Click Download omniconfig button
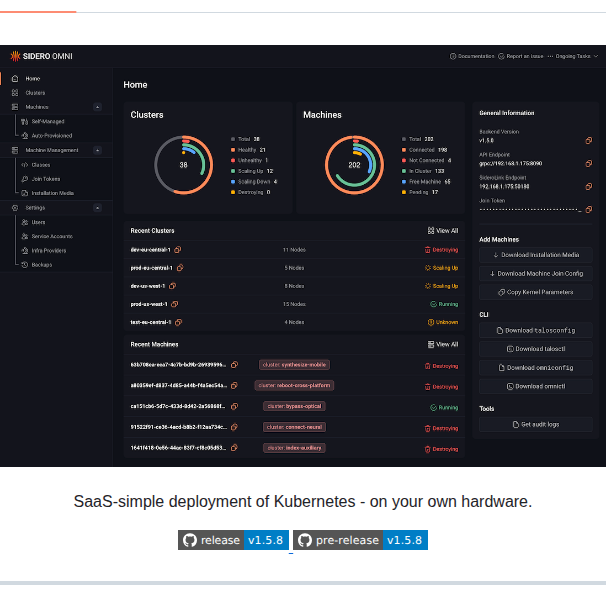The width and height of the screenshot is (606, 606). (536, 368)
